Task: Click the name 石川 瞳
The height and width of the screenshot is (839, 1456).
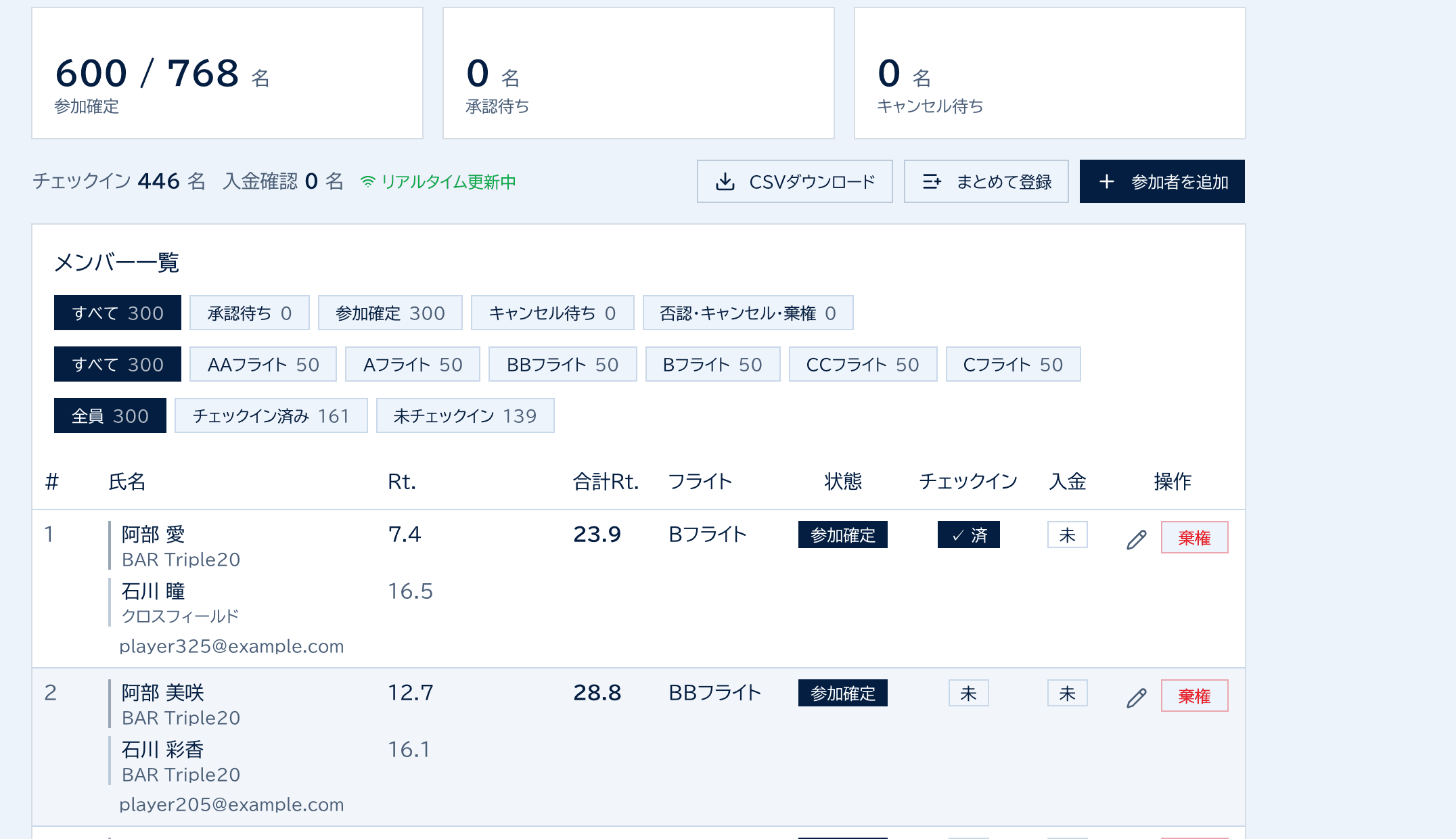Action: coord(154,591)
